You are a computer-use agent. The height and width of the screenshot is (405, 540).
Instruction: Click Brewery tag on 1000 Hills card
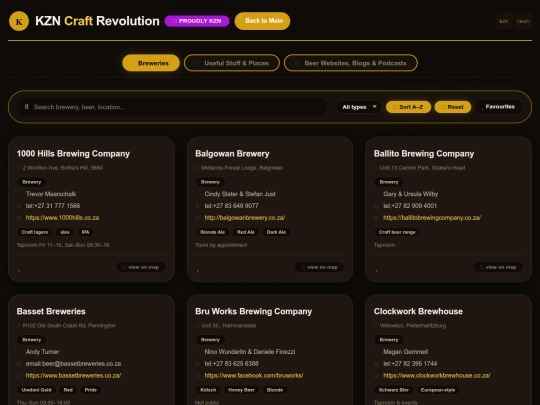coord(31,182)
